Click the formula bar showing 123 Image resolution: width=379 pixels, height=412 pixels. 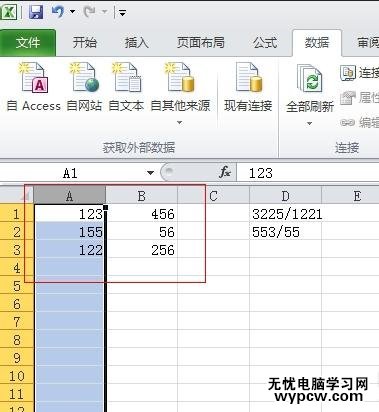click(308, 173)
